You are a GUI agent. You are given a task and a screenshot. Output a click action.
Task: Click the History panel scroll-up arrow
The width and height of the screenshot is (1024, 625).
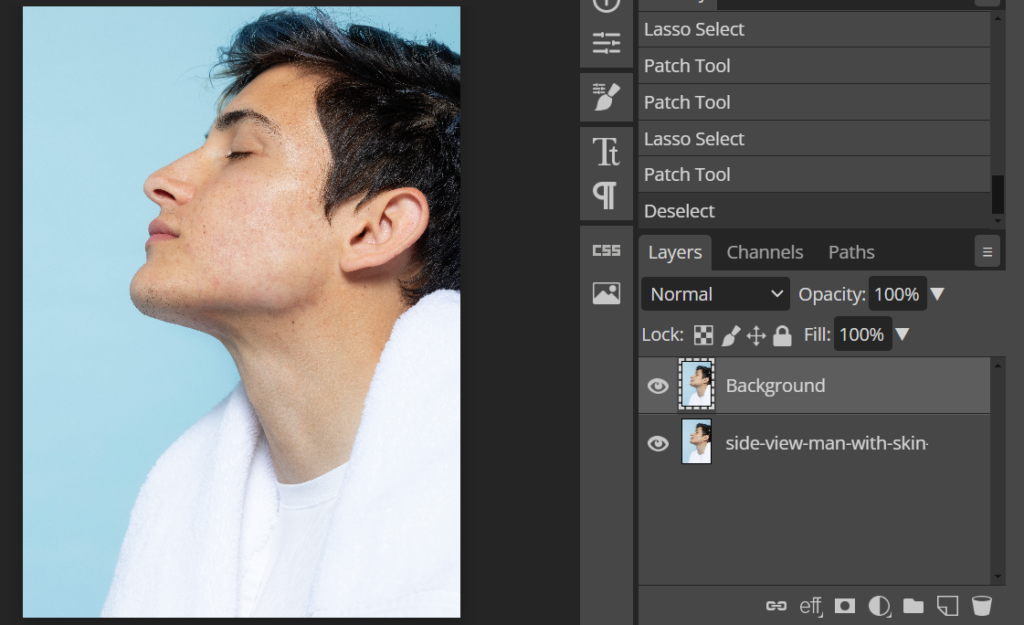997,18
